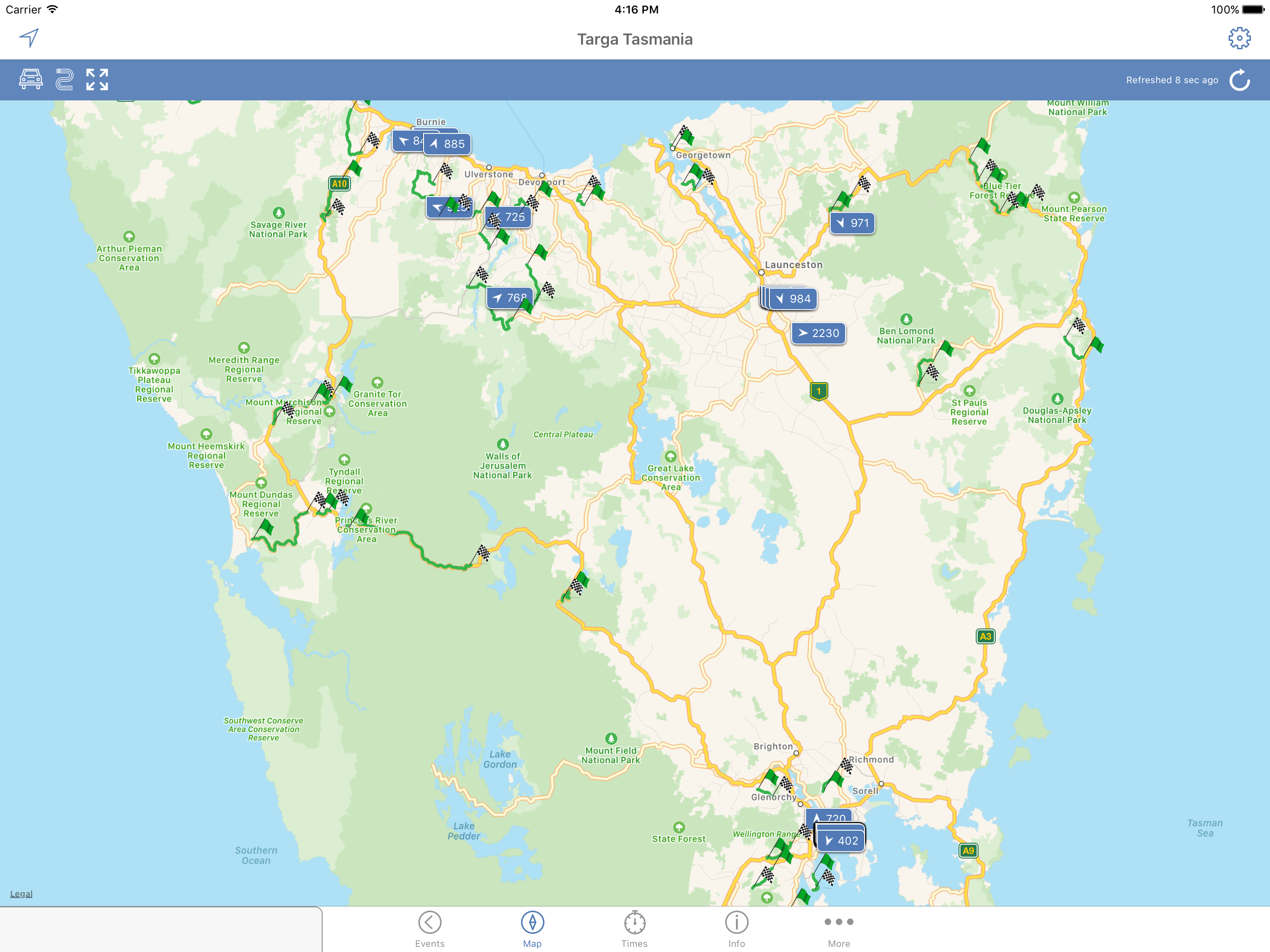Open the settings gear
The height and width of the screenshot is (952, 1270).
pyautogui.click(x=1239, y=39)
